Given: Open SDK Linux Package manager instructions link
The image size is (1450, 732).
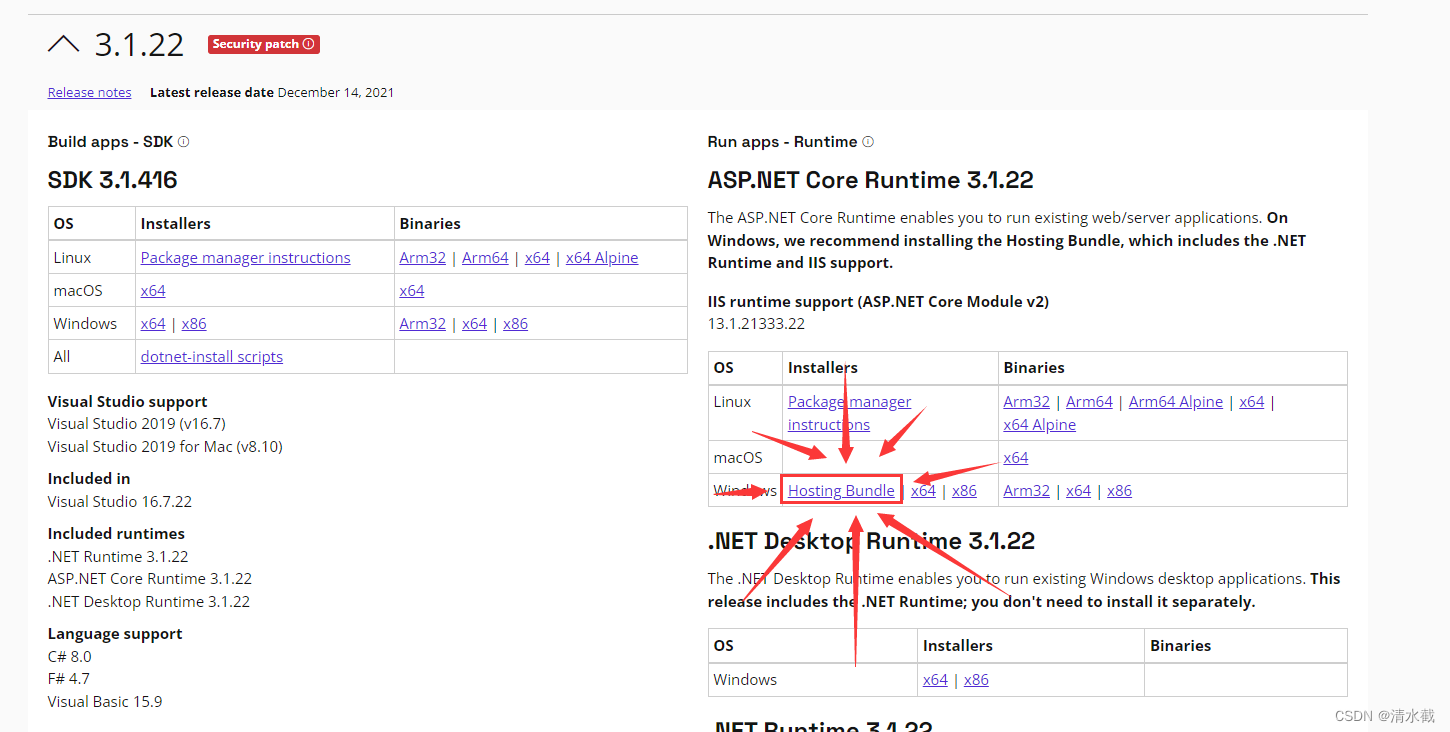Looking at the screenshot, I should coord(245,257).
